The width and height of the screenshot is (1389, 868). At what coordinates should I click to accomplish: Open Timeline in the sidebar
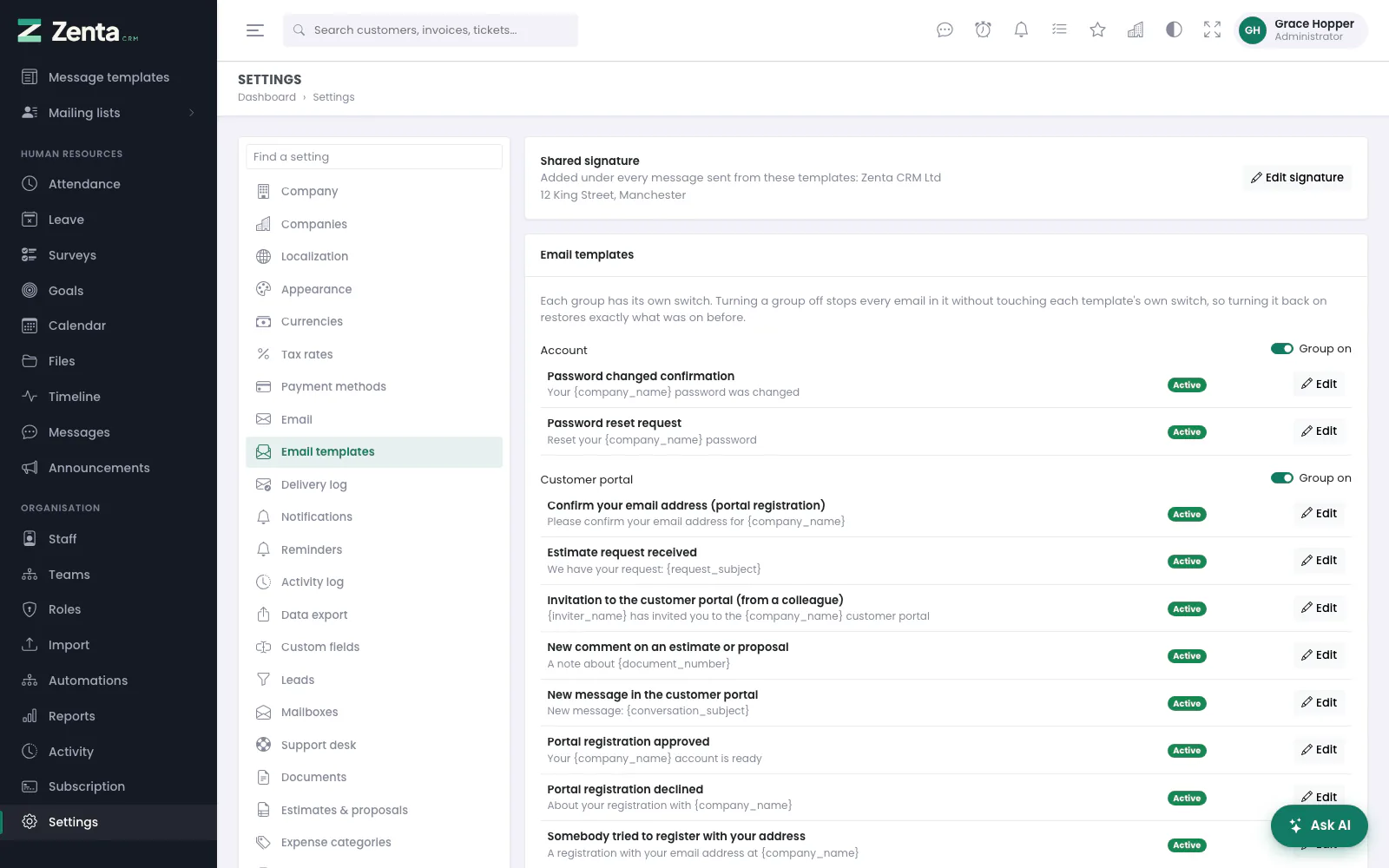point(109,397)
